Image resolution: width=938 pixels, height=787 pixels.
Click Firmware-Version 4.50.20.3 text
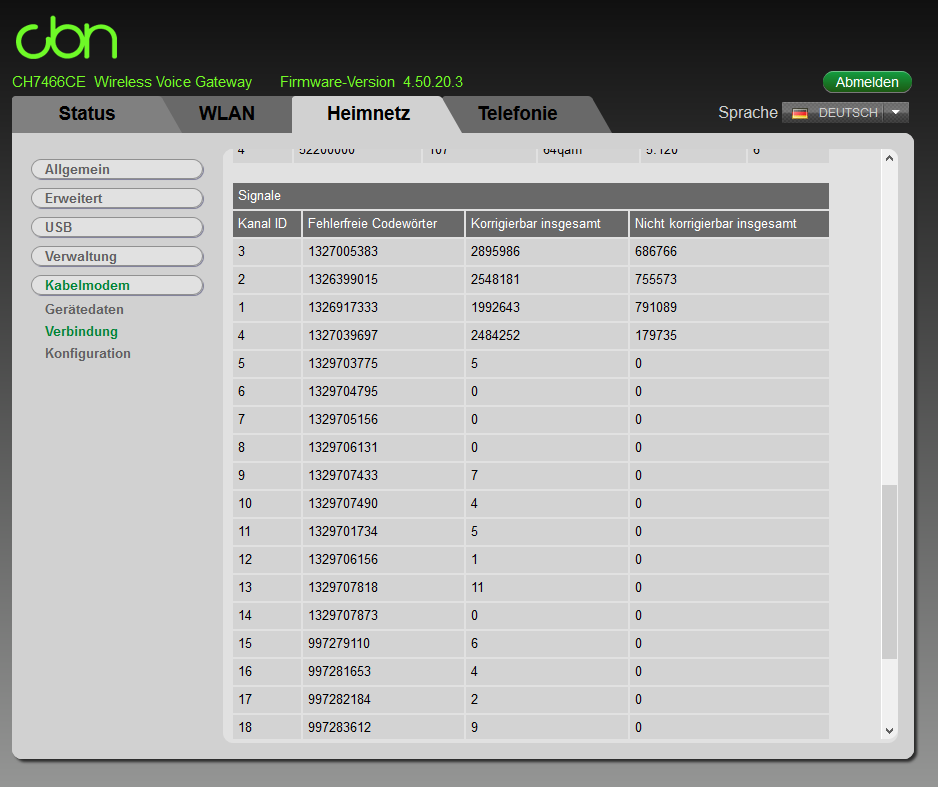tap(371, 82)
